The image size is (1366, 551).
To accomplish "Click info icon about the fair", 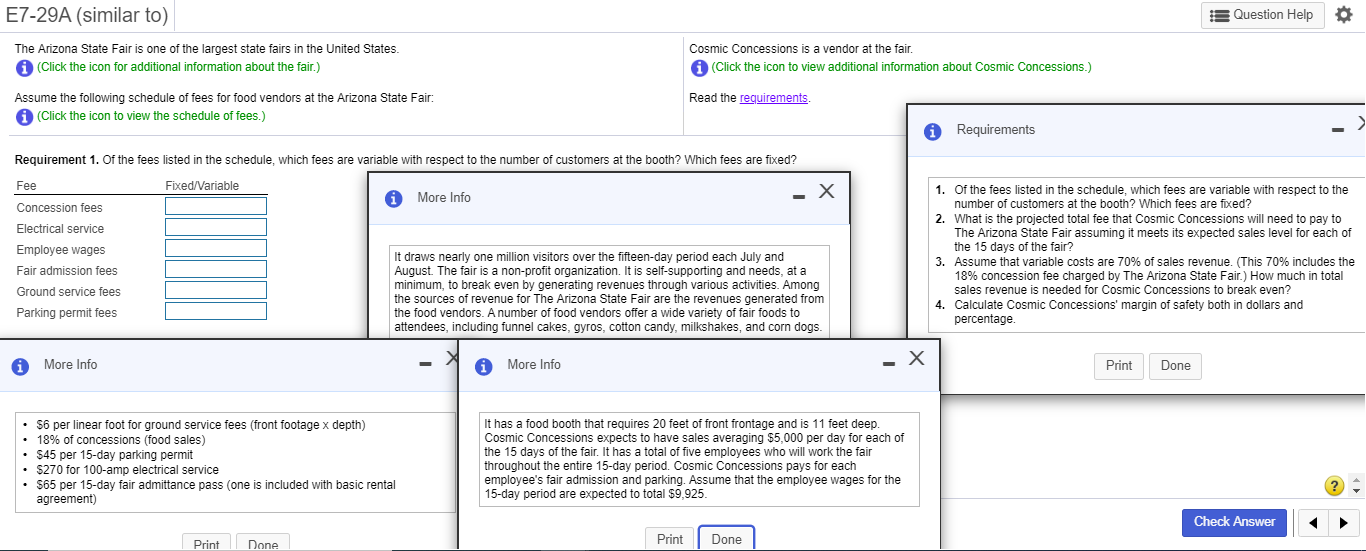I will pos(24,67).
